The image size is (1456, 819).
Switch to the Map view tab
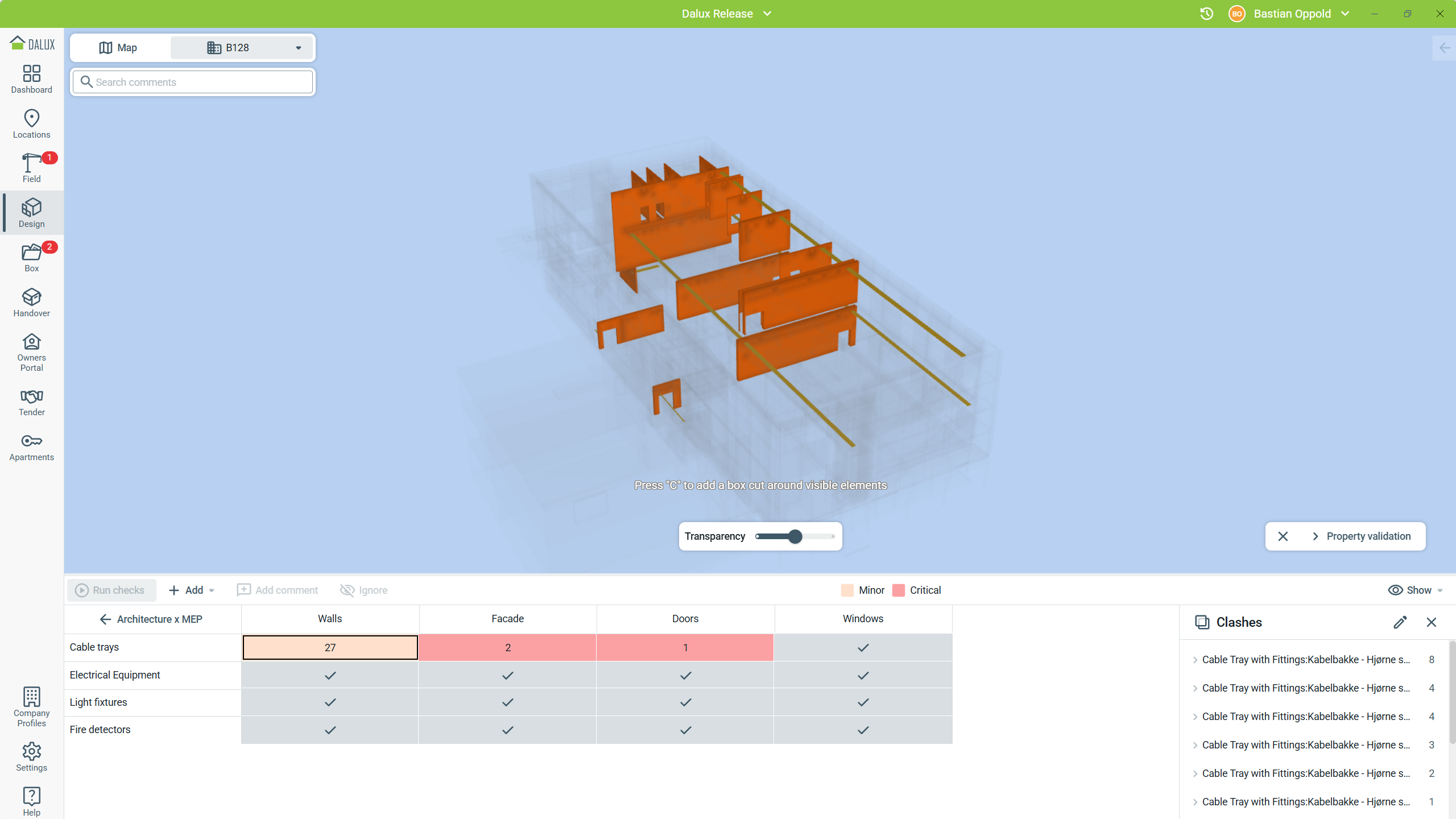coord(119,48)
